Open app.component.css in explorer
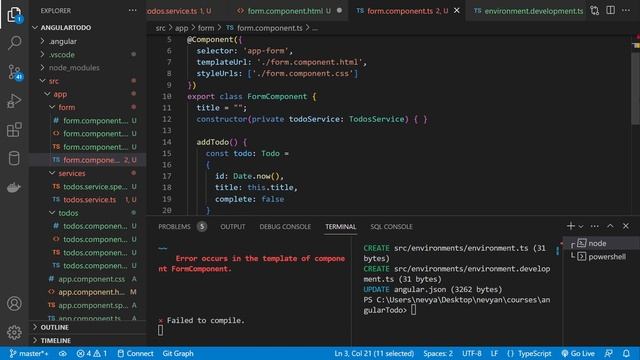 click(88, 279)
